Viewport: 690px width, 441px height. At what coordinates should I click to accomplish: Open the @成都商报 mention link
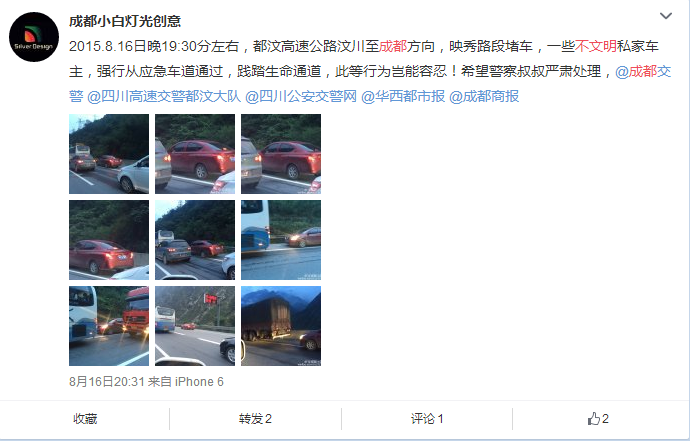(x=484, y=96)
